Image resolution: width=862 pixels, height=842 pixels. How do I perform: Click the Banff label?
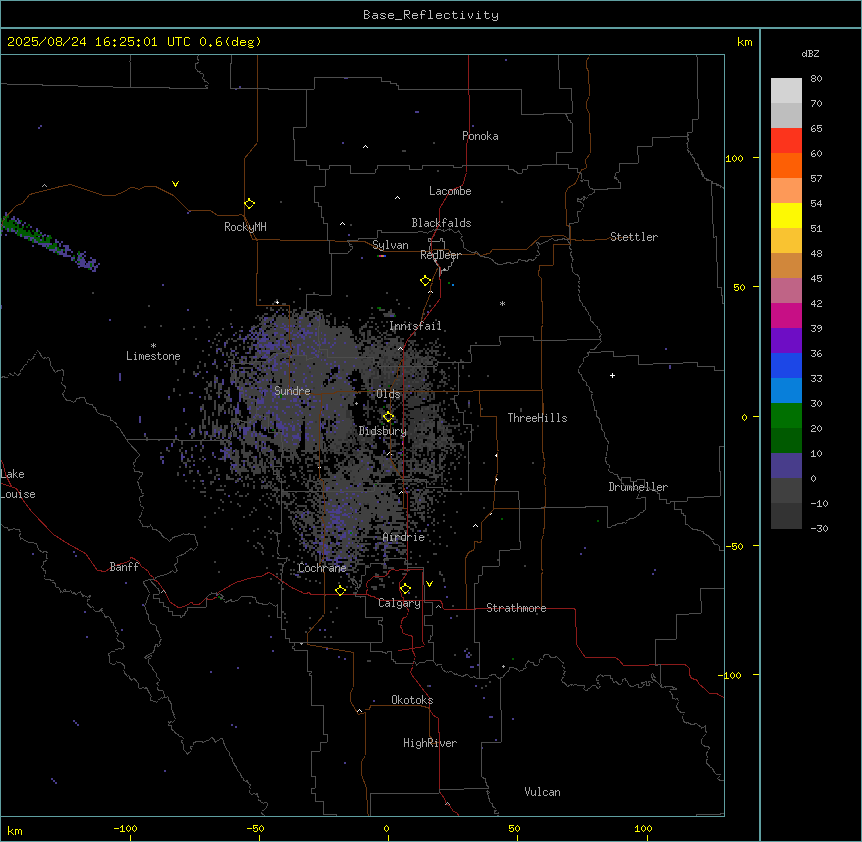(124, 567)
